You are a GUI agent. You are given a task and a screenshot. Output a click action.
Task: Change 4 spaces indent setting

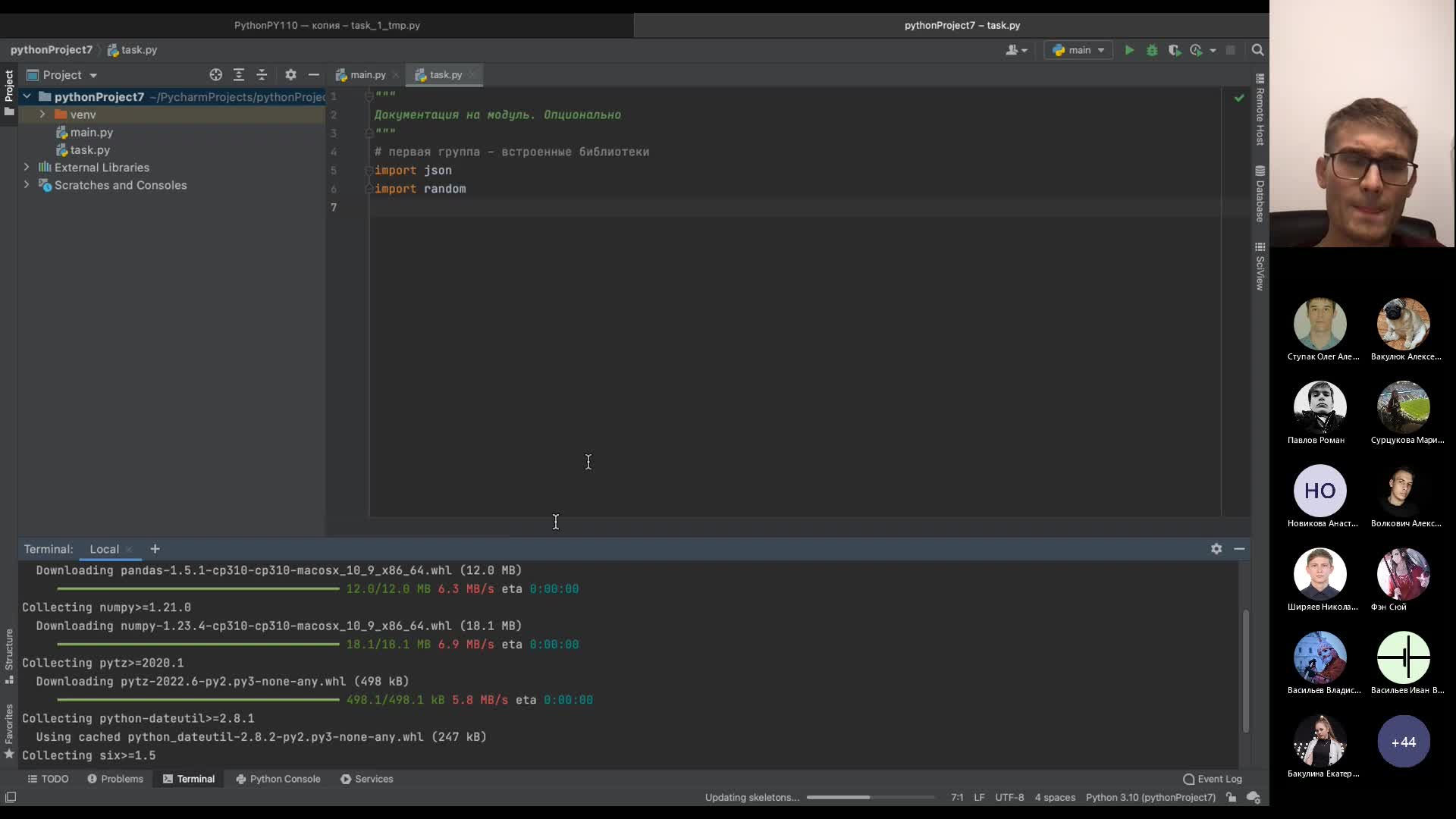point(1055,798)
